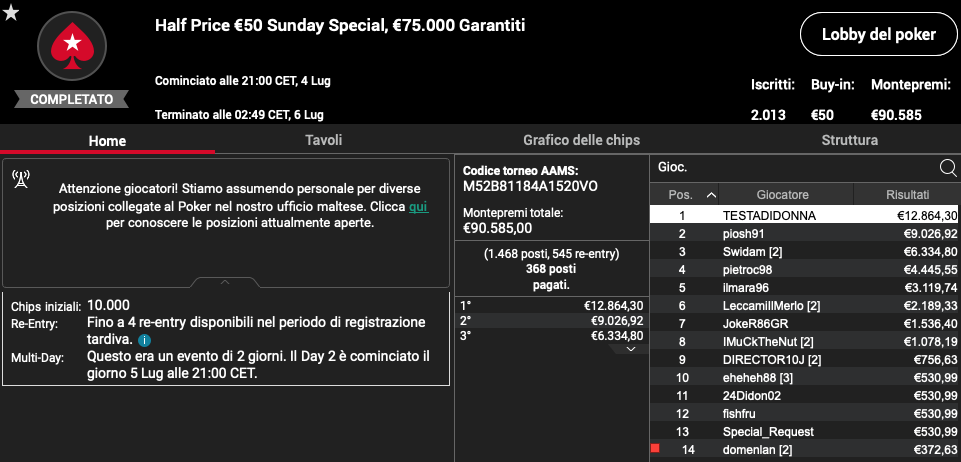961x462 pixels.
Task: Collapse the announcement panel chevron
Action: pyautogui.click(x=225, y=282)
